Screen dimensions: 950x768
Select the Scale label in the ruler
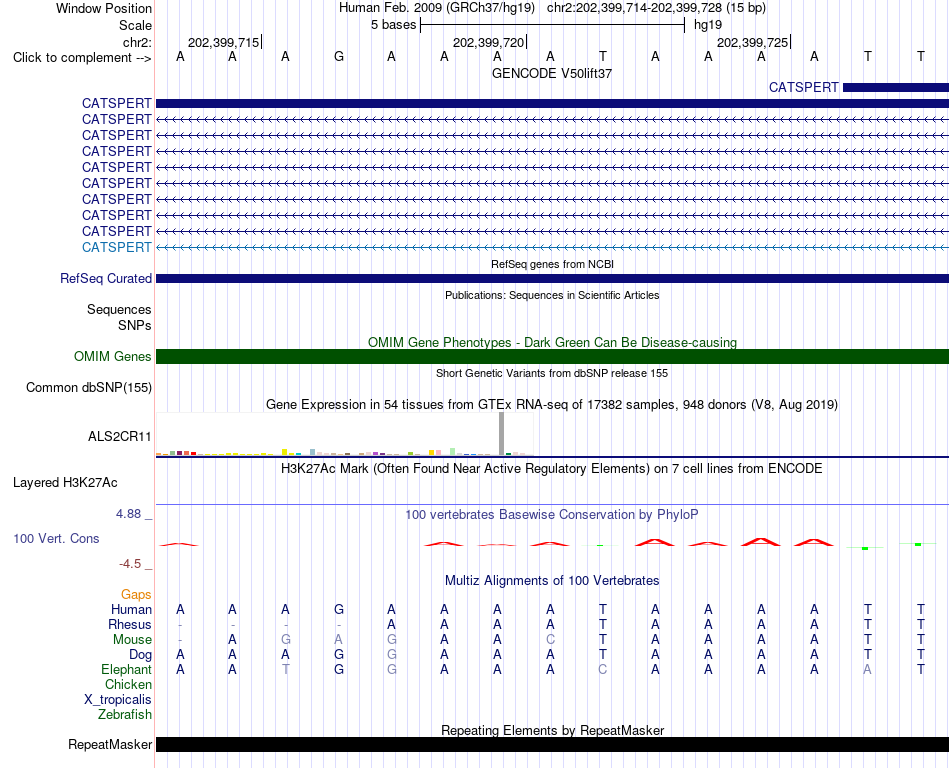tap(135, 25)
